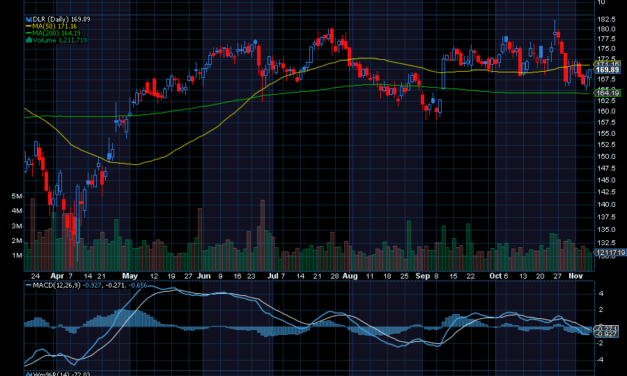627x376 pixels.
Task: Click the 19 date label in May
Action: [172, 276]
